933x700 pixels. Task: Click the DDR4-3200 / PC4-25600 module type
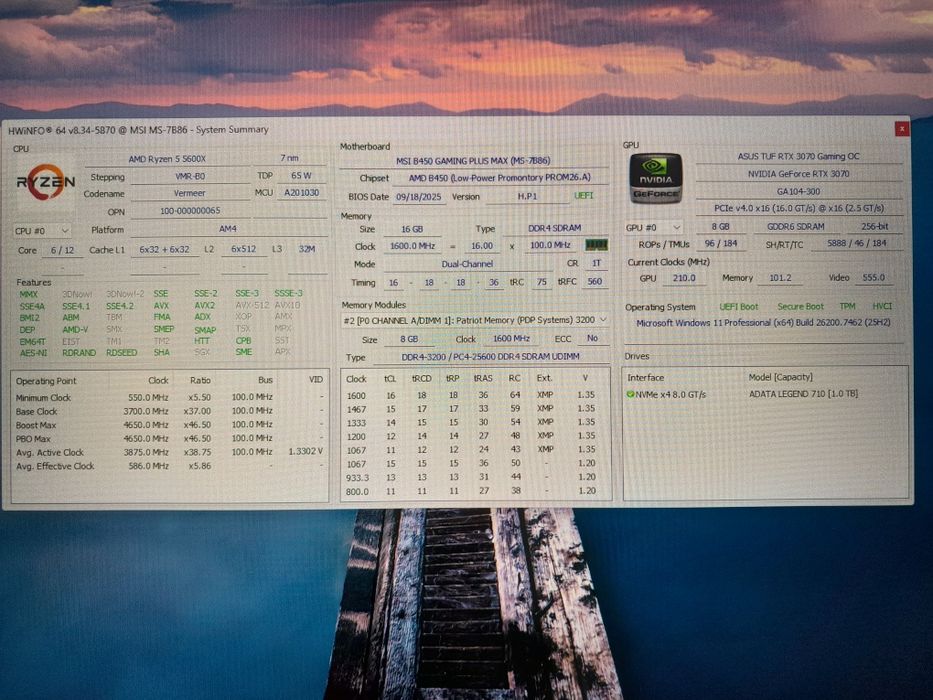click(x=491, y=357)
